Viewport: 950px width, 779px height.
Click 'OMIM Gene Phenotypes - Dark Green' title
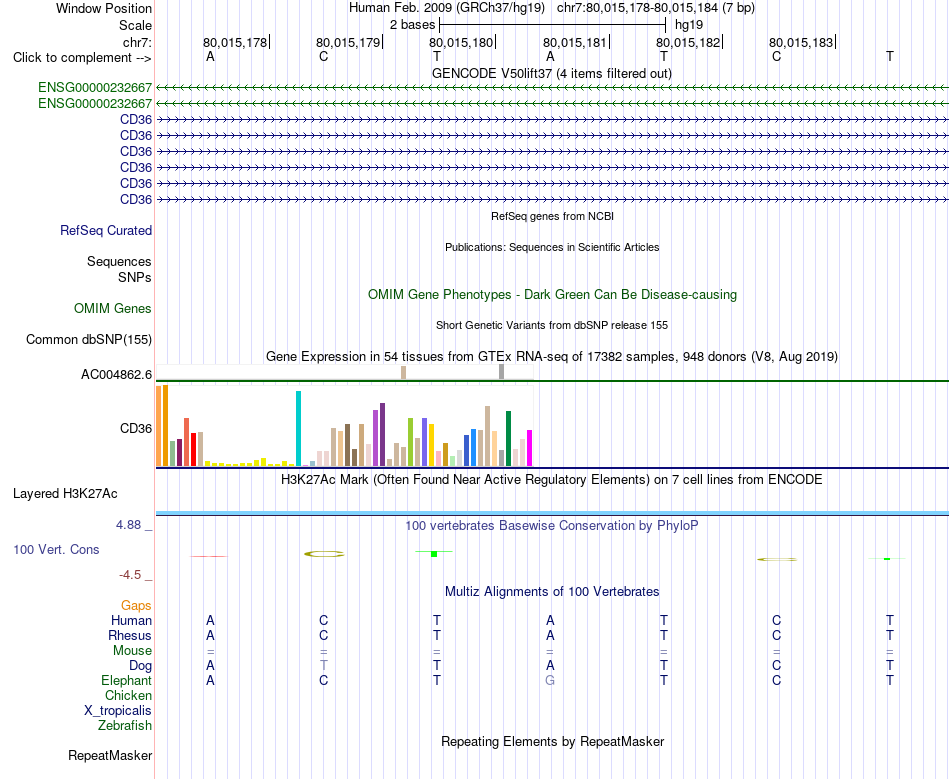coord(553,294)
